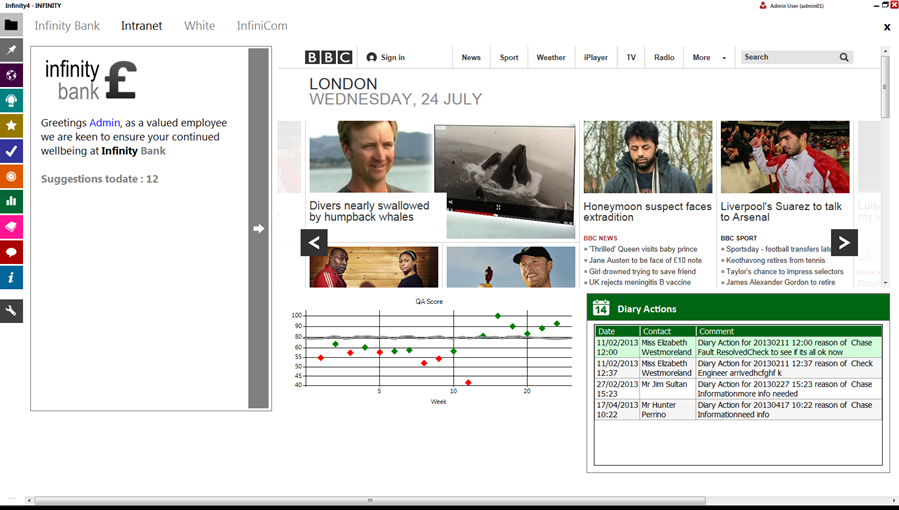
Task: Click the Diary Actions calendar icon
Action: [x=601, y=308]
